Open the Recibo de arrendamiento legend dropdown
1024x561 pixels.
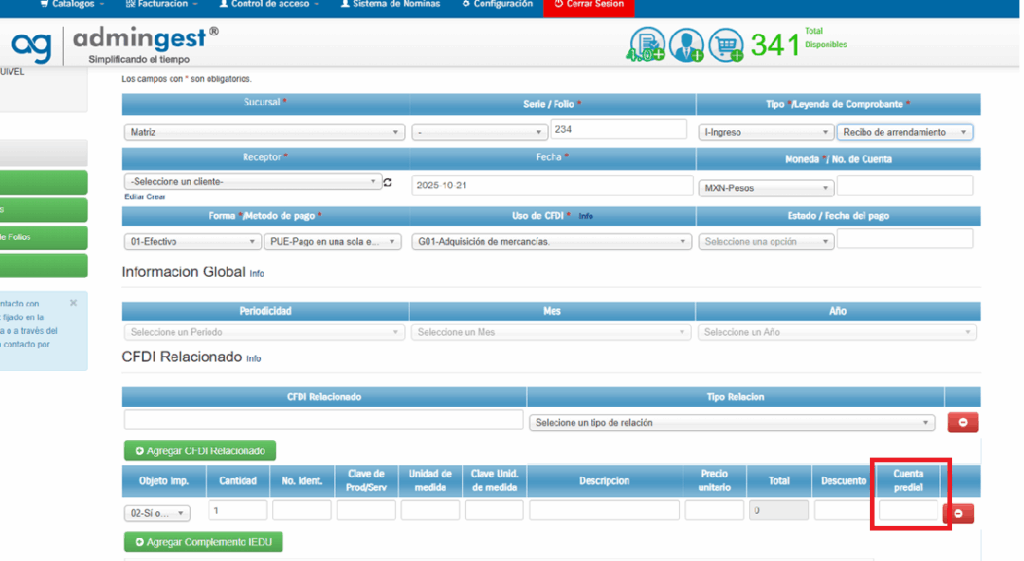click(x=905, y=132)
